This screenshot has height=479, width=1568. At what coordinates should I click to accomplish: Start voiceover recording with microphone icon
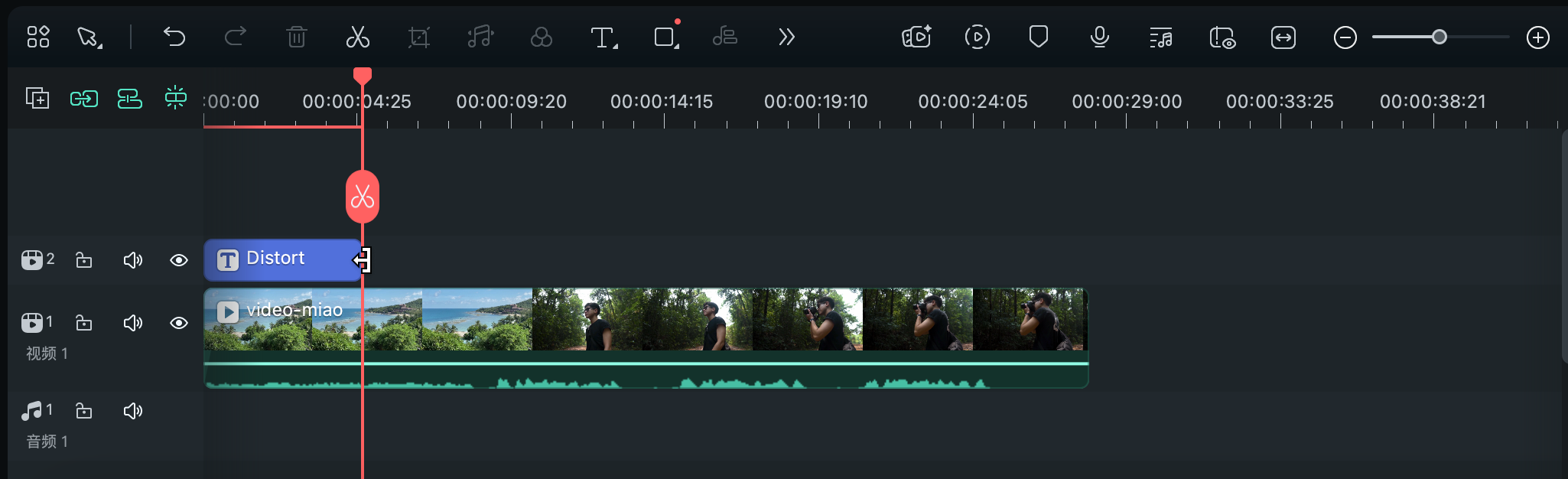point(1100,37)
